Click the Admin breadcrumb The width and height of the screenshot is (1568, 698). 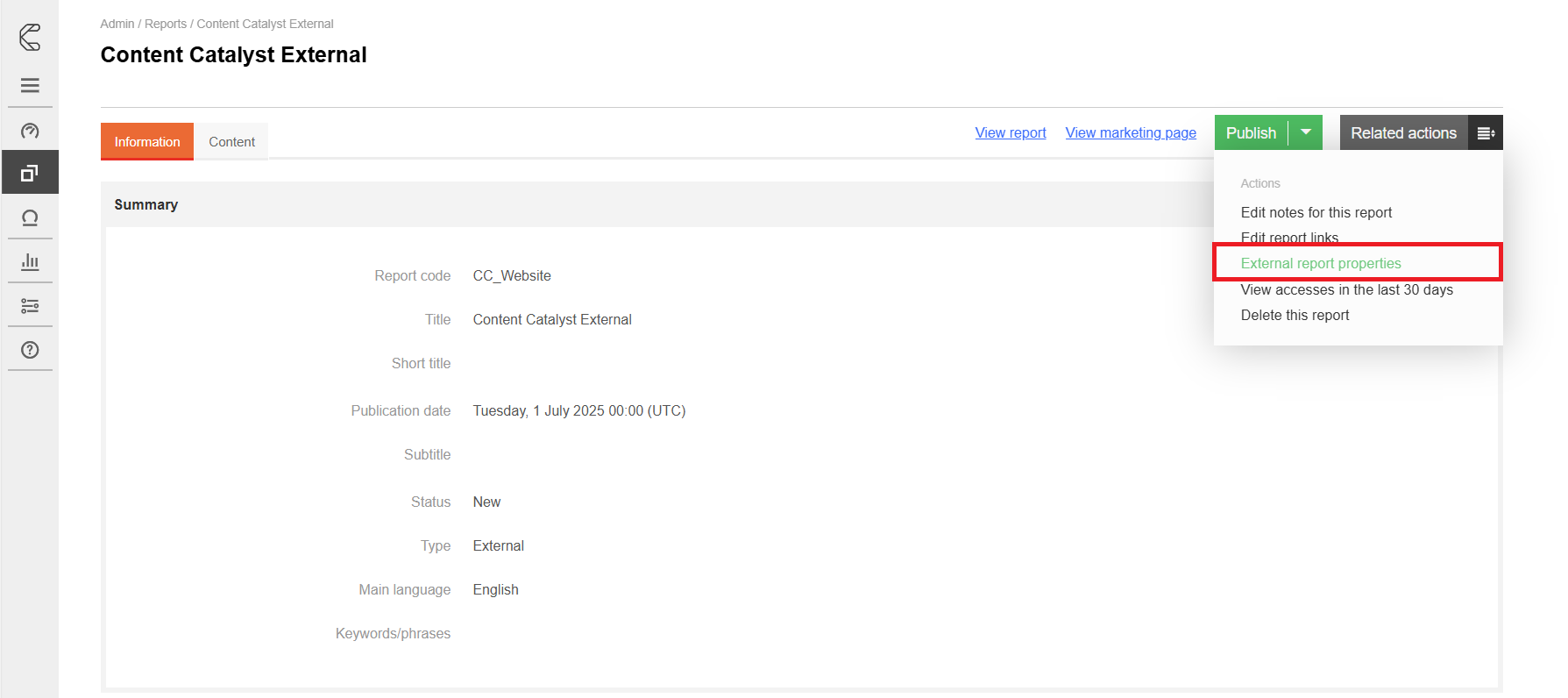click(x=117, y=24)
